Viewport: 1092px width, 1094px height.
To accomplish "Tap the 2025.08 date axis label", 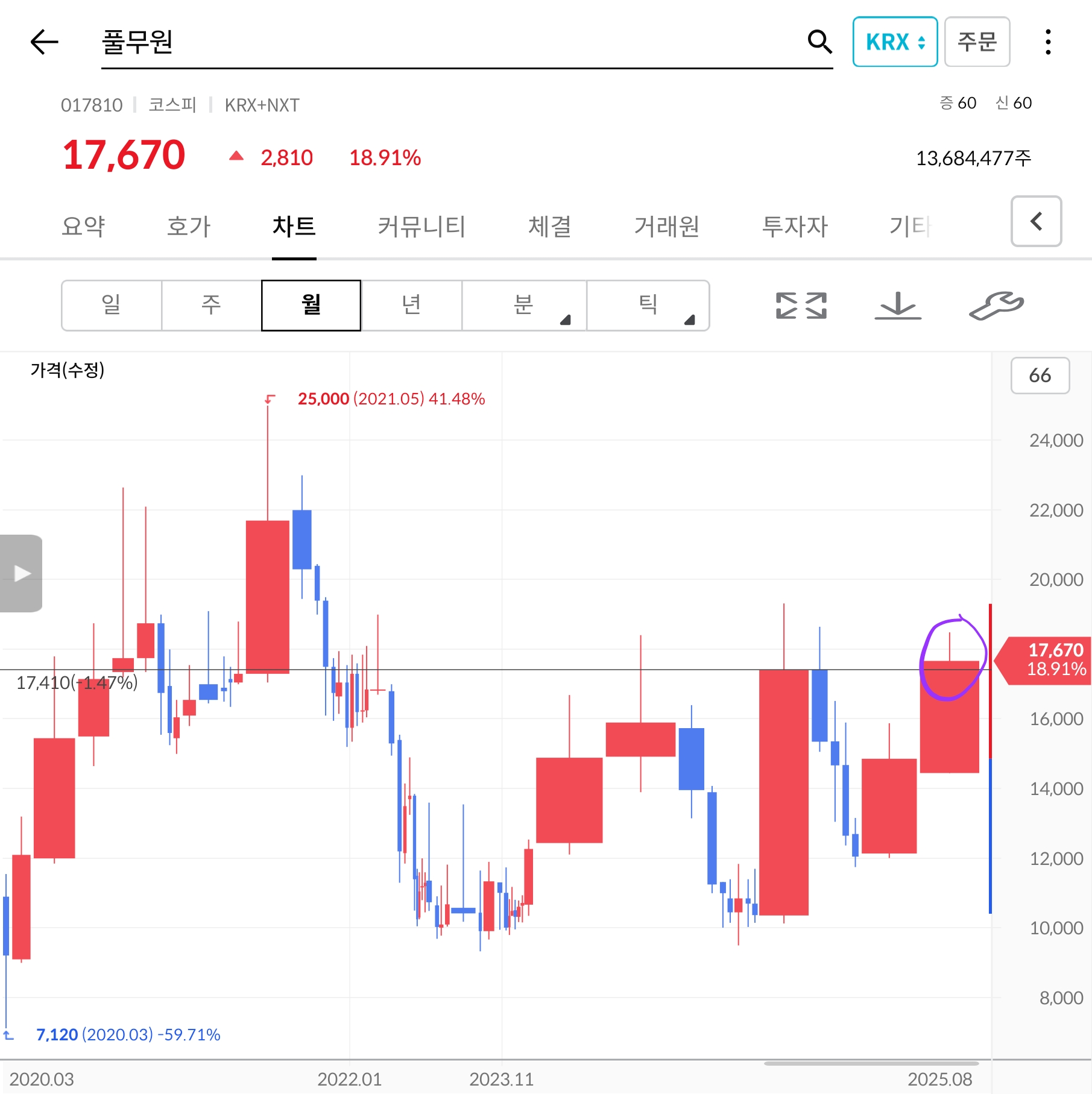I will pos(940,1079).
